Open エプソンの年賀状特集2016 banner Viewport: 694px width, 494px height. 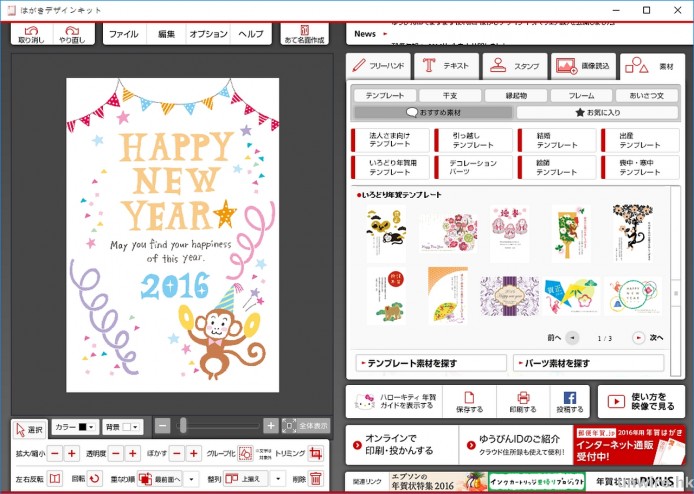coord(438,482)
